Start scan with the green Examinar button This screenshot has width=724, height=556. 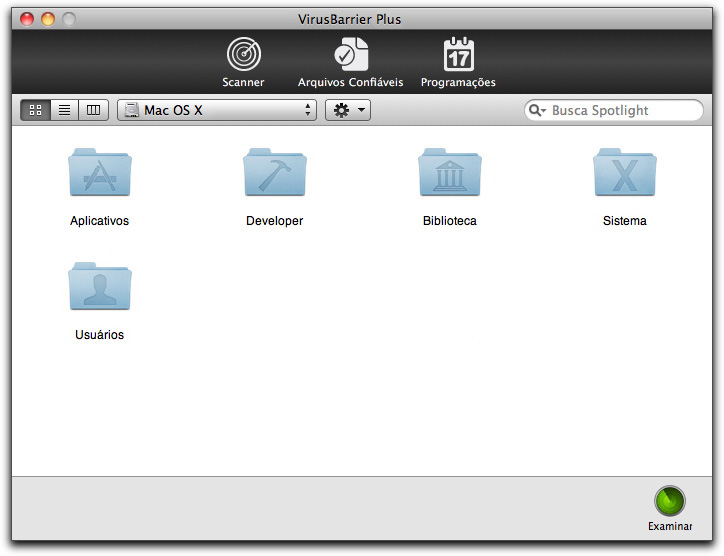tap(670, 501)
